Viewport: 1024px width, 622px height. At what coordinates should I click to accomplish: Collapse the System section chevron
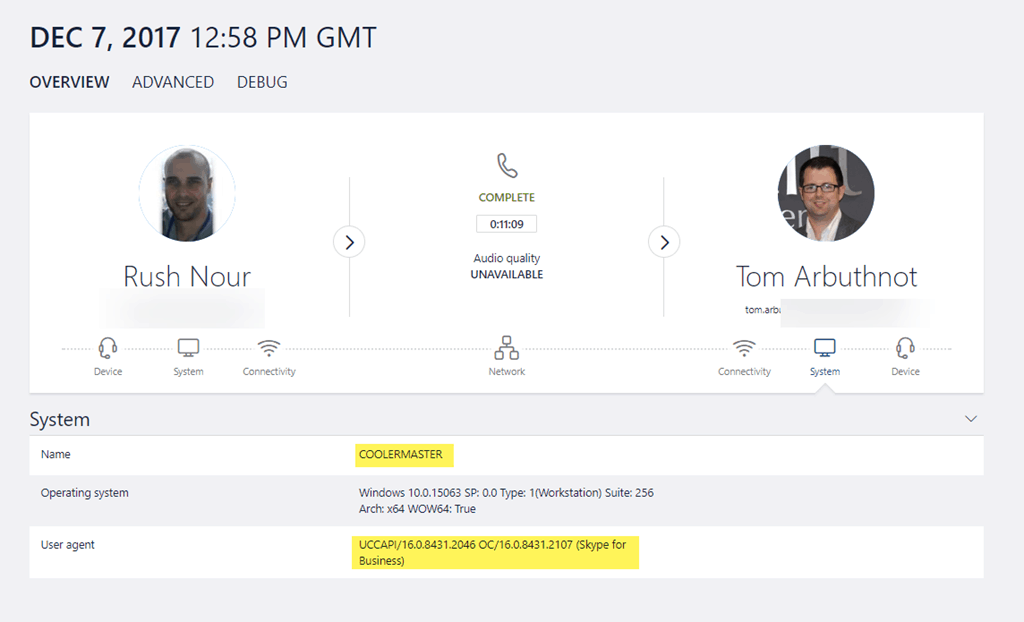tap(970, 419)
